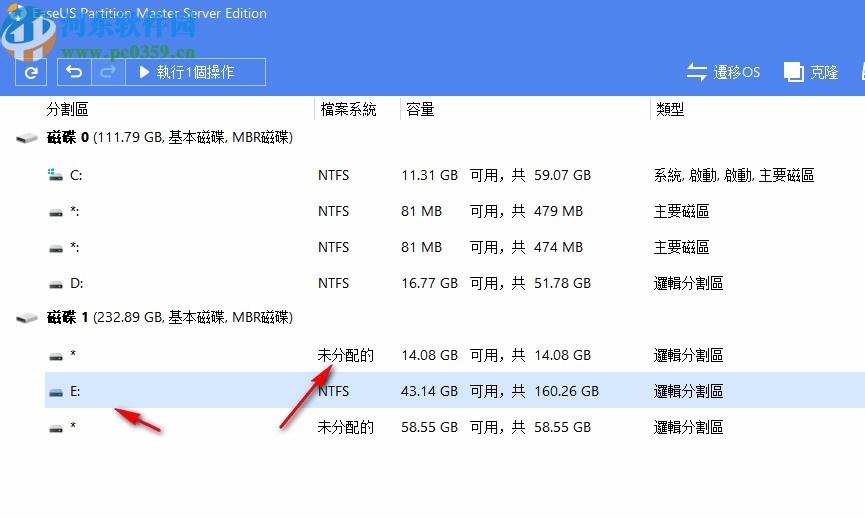Open the Migrate OS (遷移OS) tool
The image size is (865, 518).
(x=723, y=72)
